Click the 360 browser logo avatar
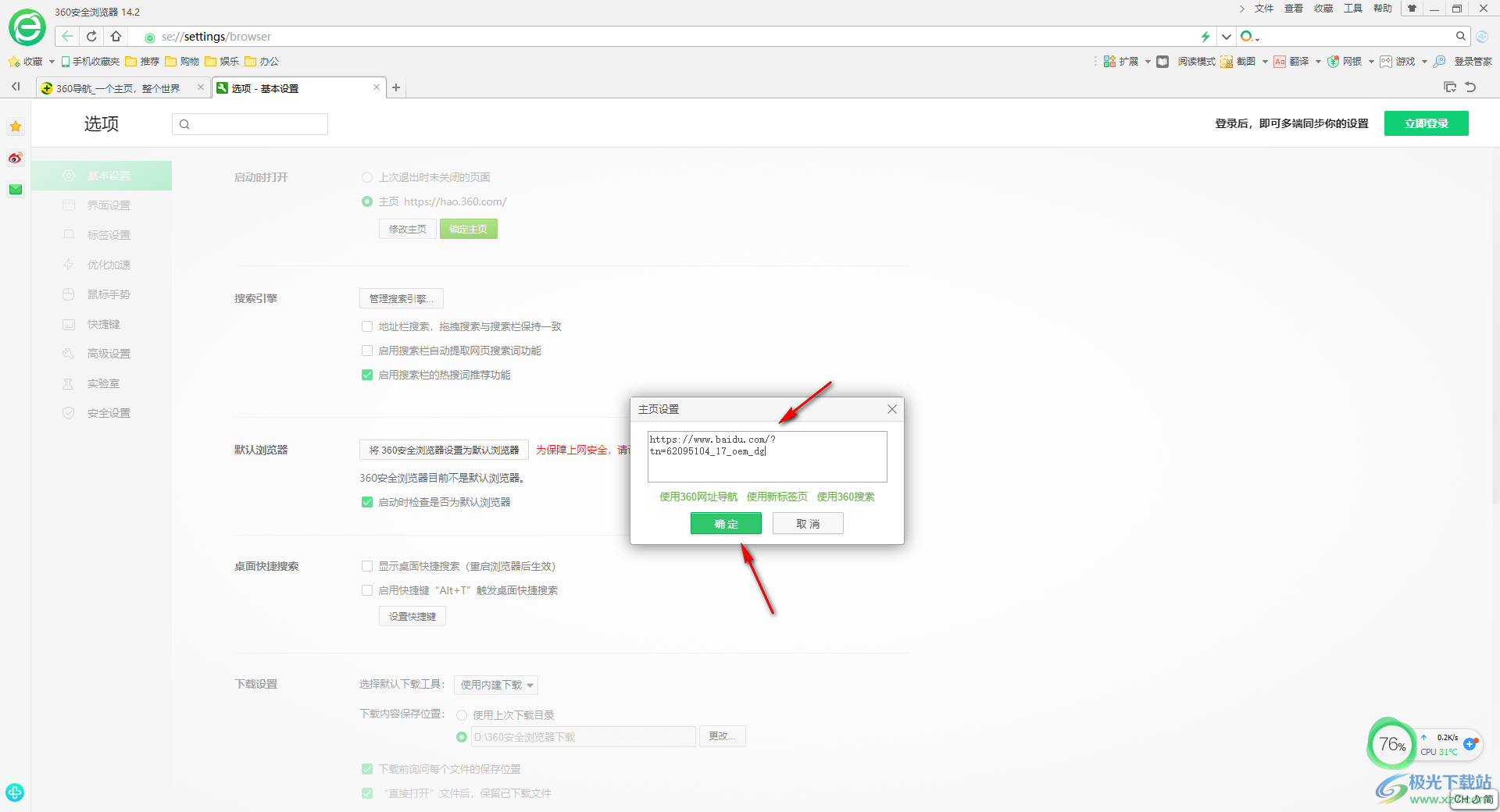The width and height of the screenshot is (1500, 812). click(x=27, y=27)
